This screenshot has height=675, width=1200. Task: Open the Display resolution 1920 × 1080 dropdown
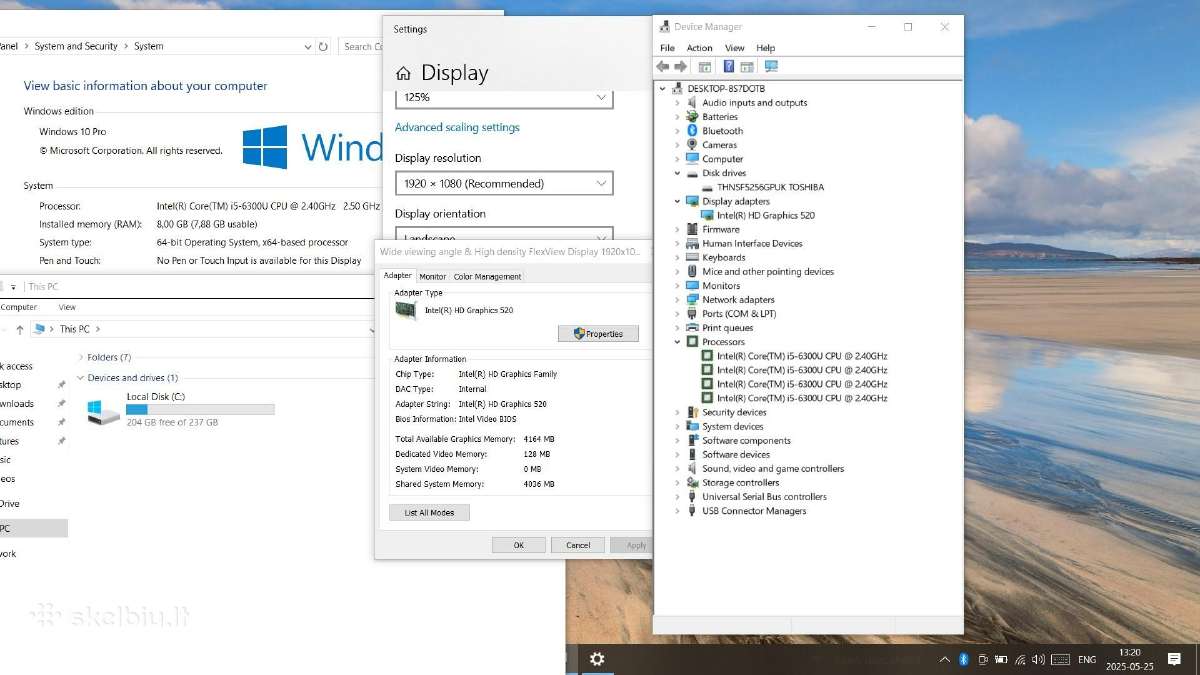504,184
